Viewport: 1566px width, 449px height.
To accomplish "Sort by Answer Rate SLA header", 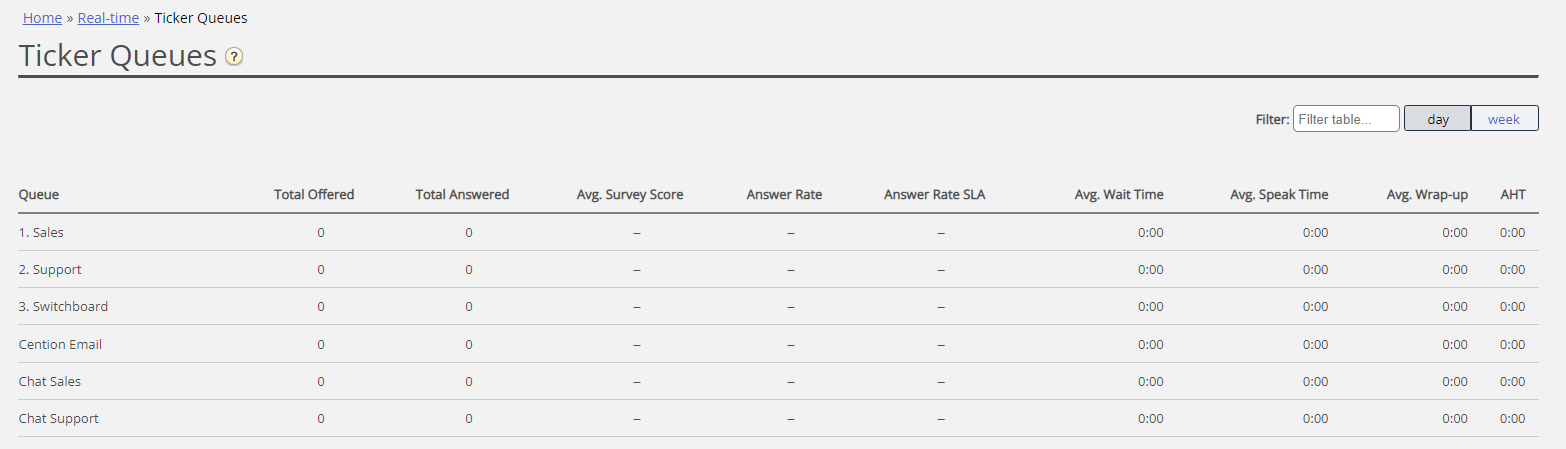I will [x=934, y=195].
